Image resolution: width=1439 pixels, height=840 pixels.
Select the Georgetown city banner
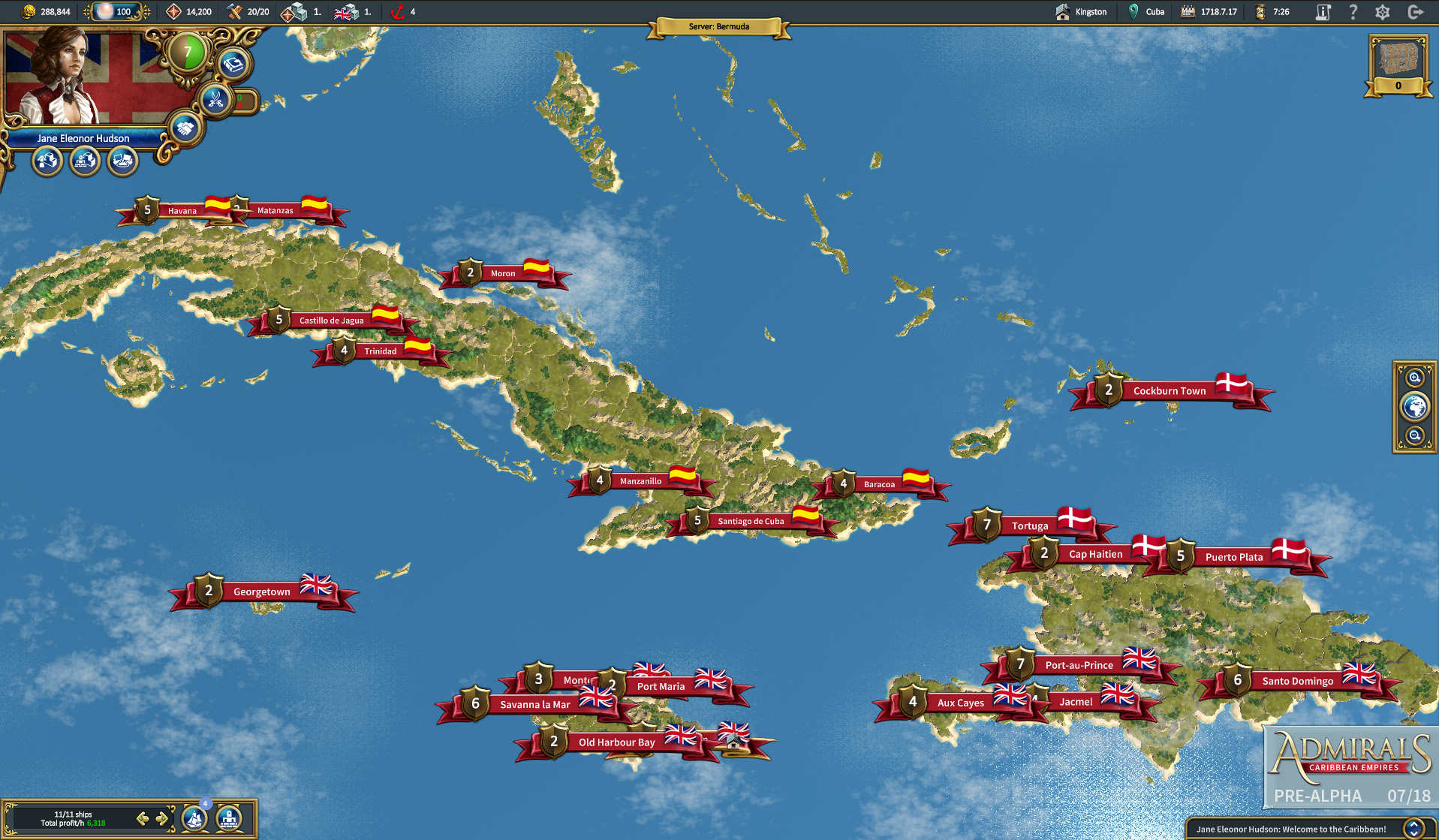click(x=262, y=592)
